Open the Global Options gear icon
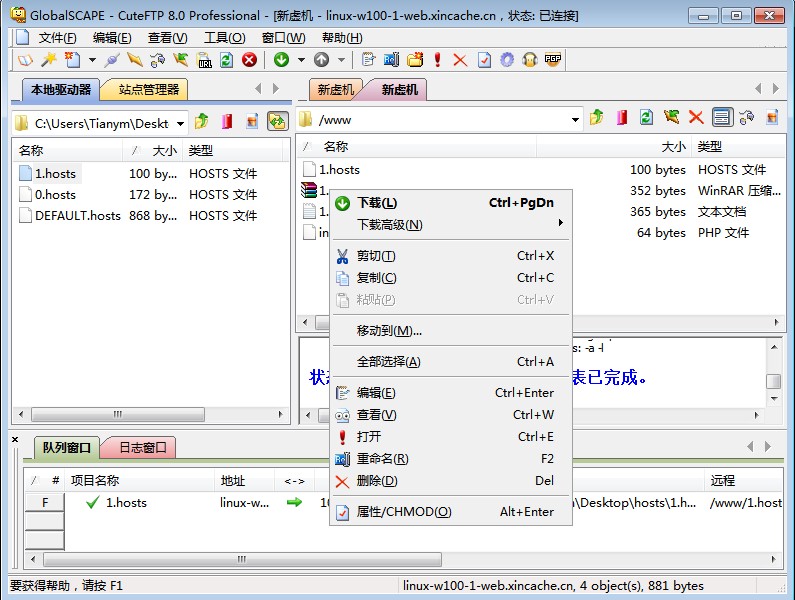This screenshot has width=795, height=600. [x=507, y=60]
